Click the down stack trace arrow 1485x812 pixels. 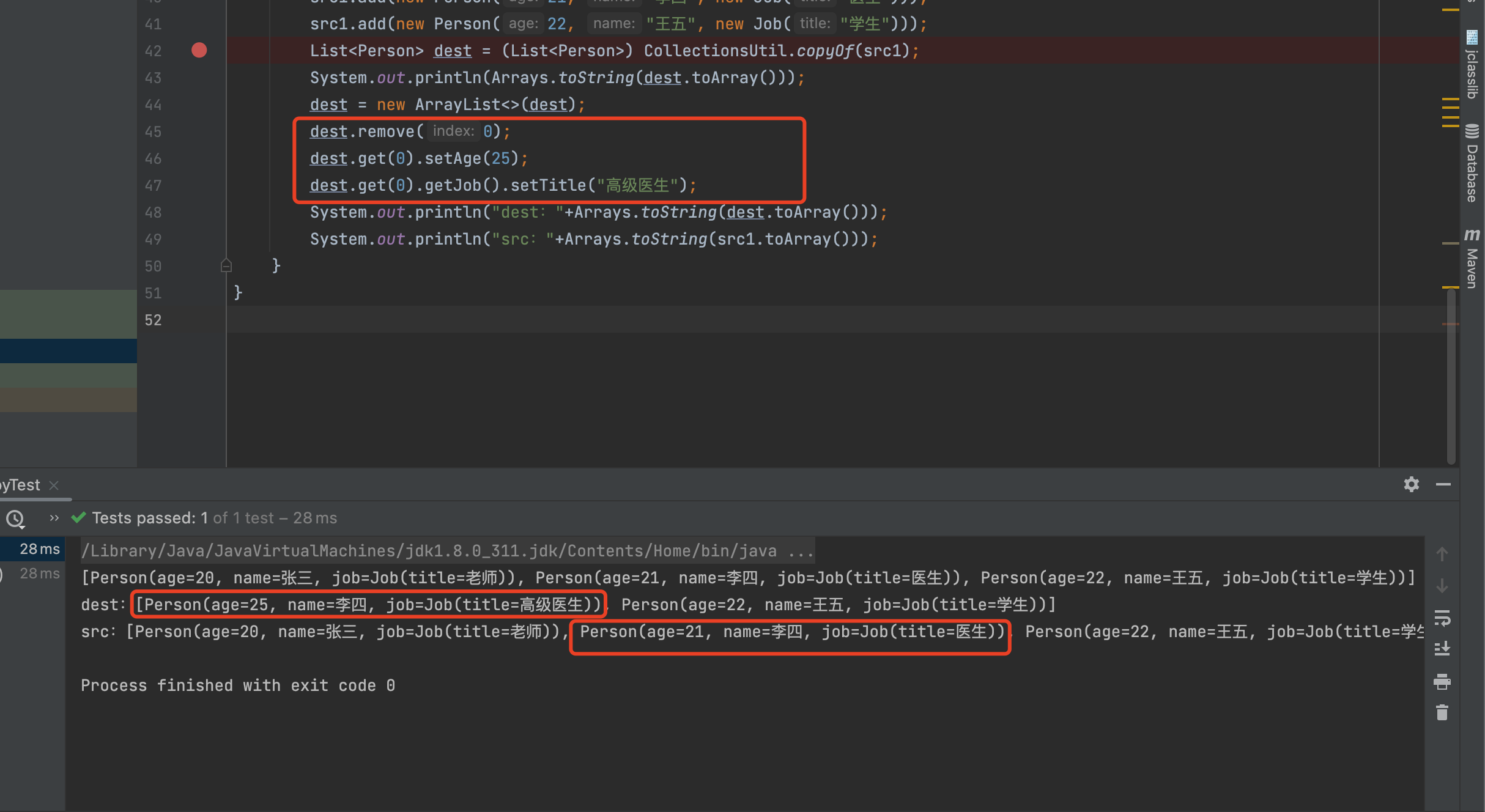tap(1442, 586)
